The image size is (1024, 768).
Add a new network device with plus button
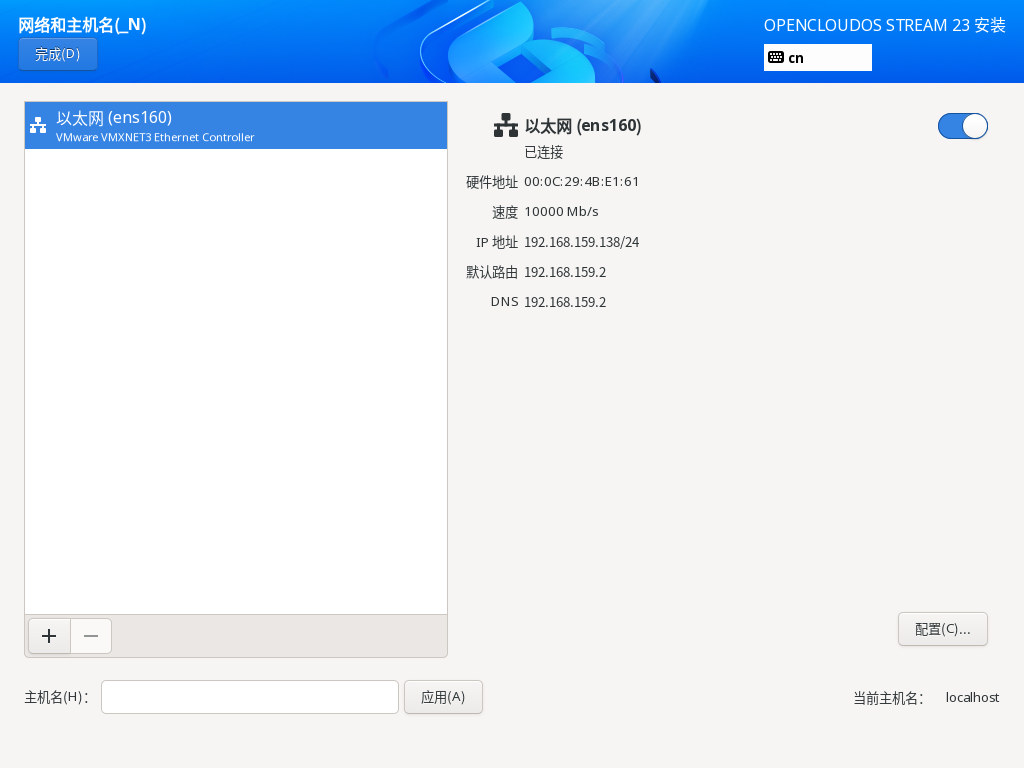coord(49,636)
